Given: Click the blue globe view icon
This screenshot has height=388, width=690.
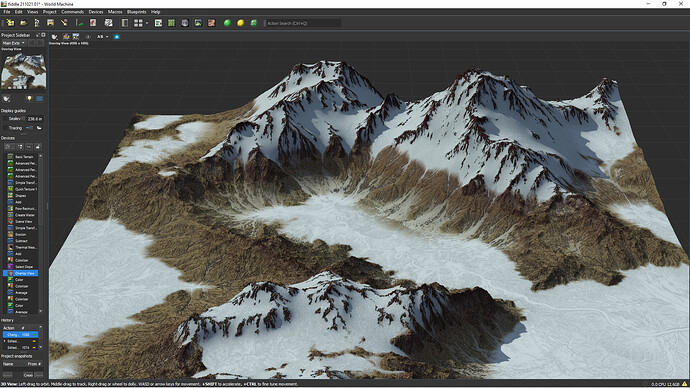Looking at the screenshot, I should (x=185, y=23).
